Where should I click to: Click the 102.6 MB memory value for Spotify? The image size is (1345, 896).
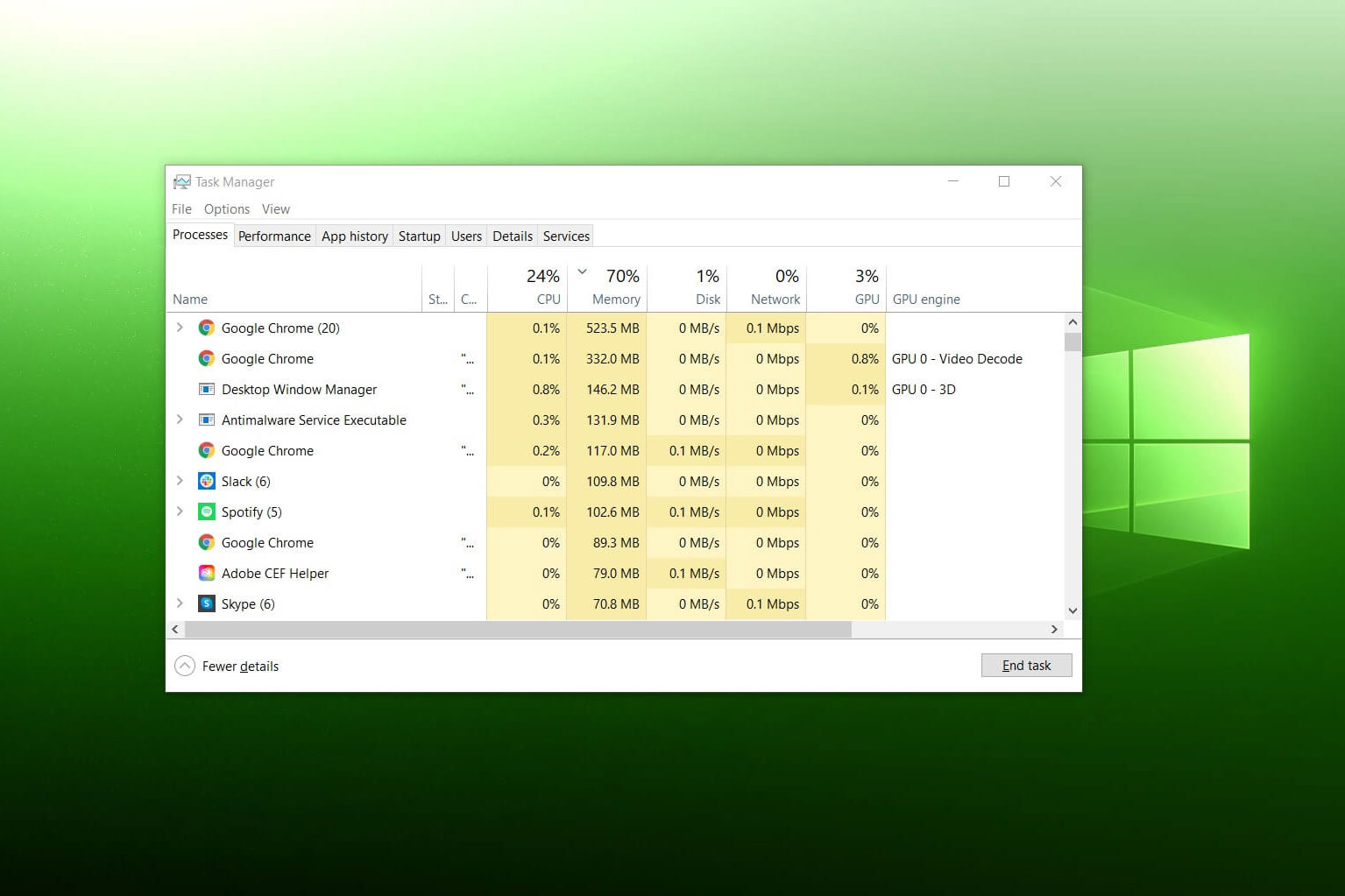612,511
